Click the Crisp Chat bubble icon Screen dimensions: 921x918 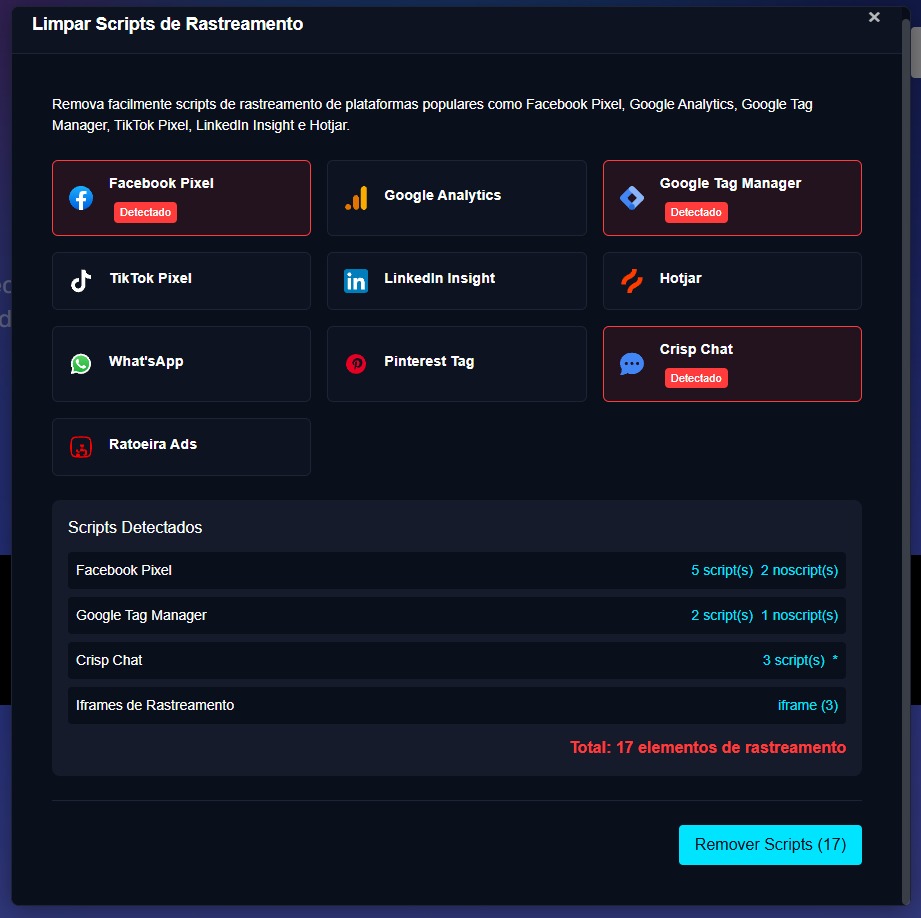tap(632, 364)
